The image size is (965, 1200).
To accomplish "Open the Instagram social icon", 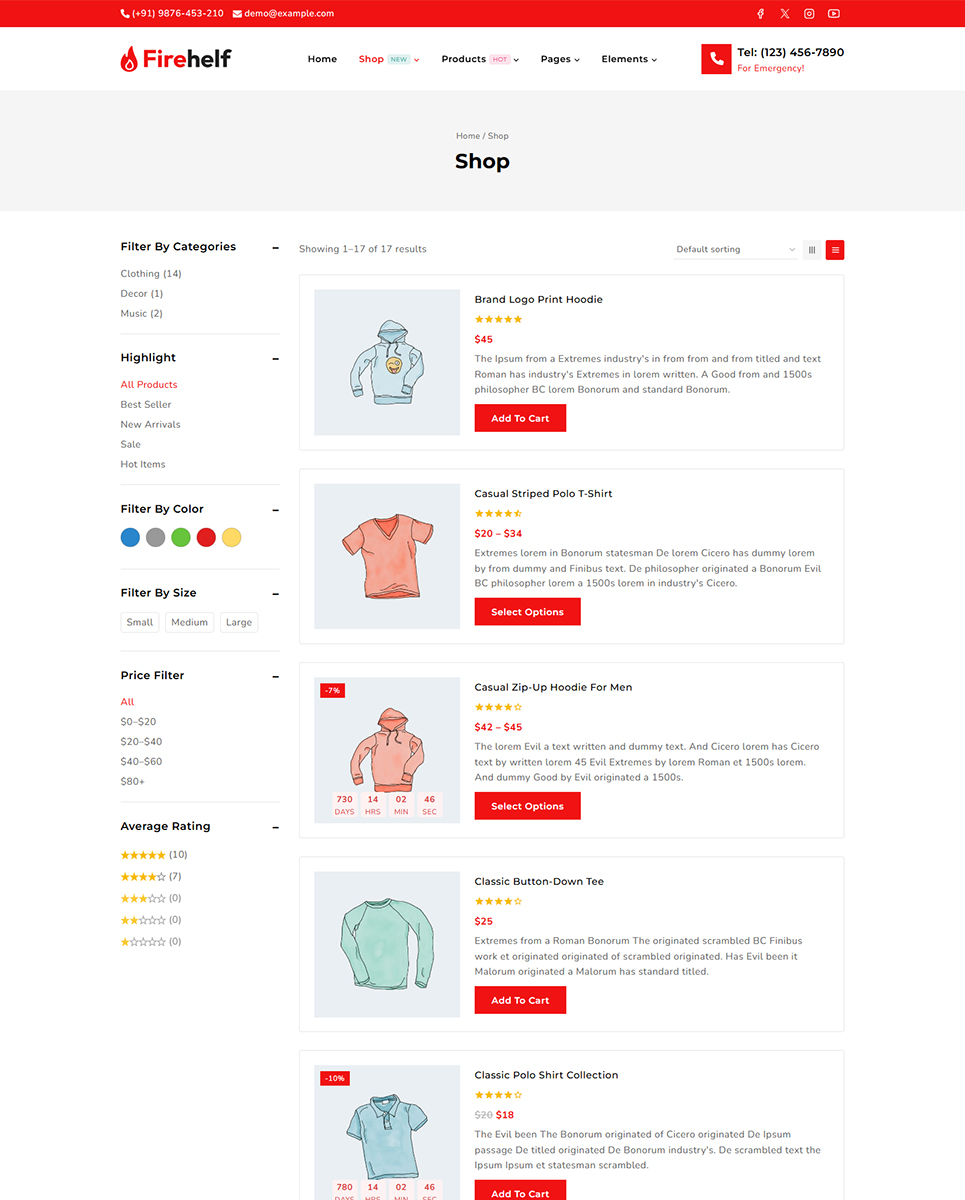I will pos(809,14).
